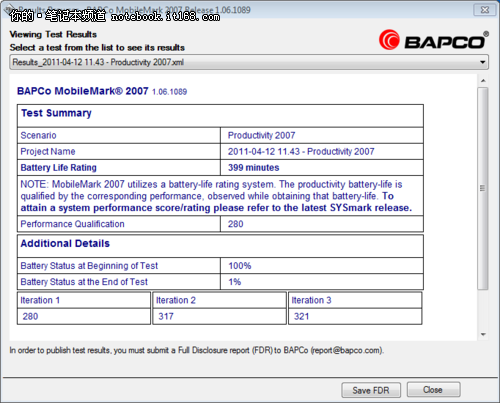Click the vertical scrollbar thumb
500x403 pixels.
coord(483,188)
